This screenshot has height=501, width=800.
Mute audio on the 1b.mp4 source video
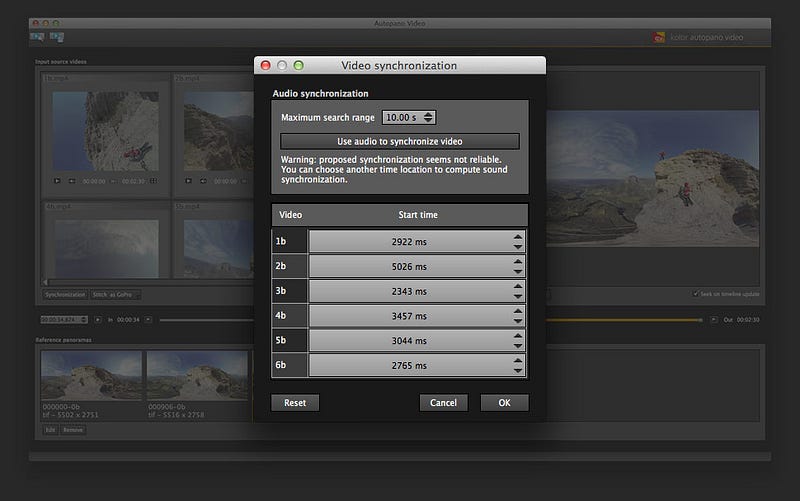pyautogui.click(x=72, y=181)
